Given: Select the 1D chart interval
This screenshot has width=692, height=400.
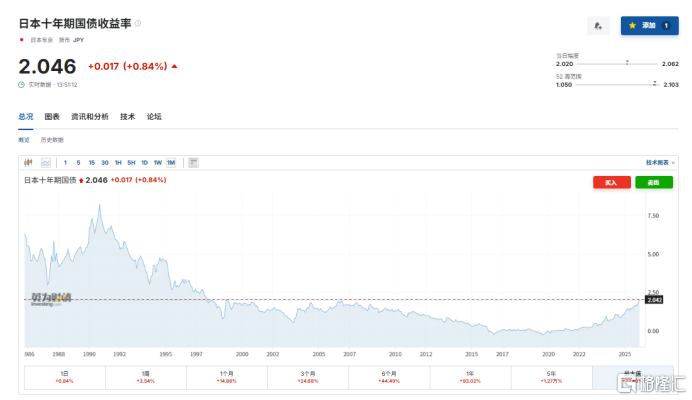Looking at the screenshot, I should [x=144, y=162].
